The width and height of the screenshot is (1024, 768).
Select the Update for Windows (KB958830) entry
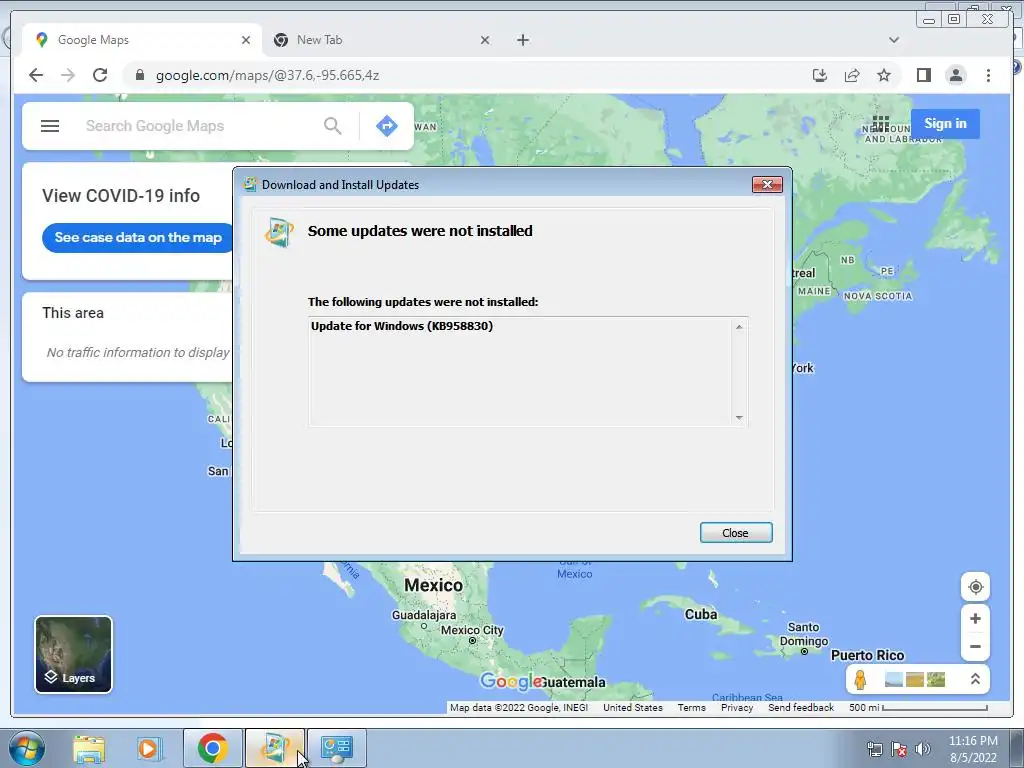402,326
